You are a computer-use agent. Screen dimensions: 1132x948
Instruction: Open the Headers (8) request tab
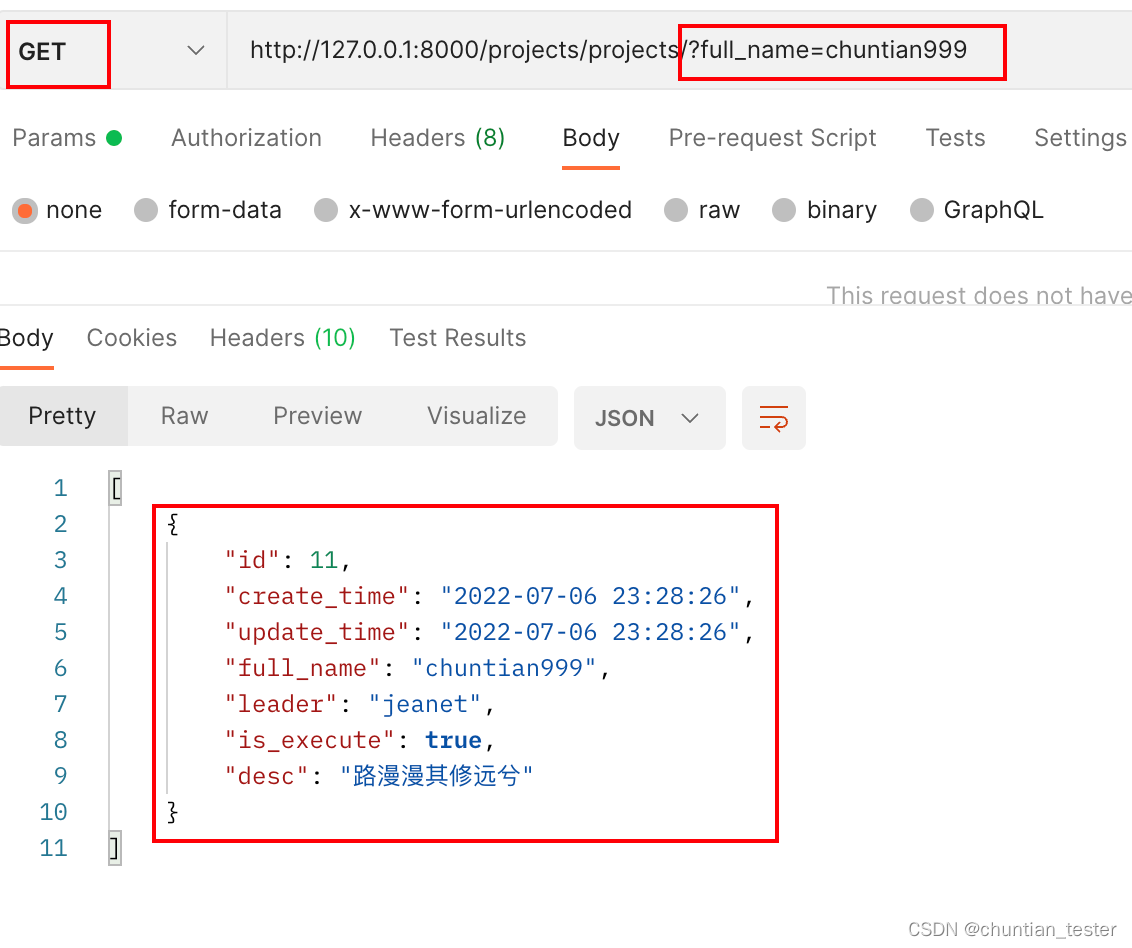point(437,137)
